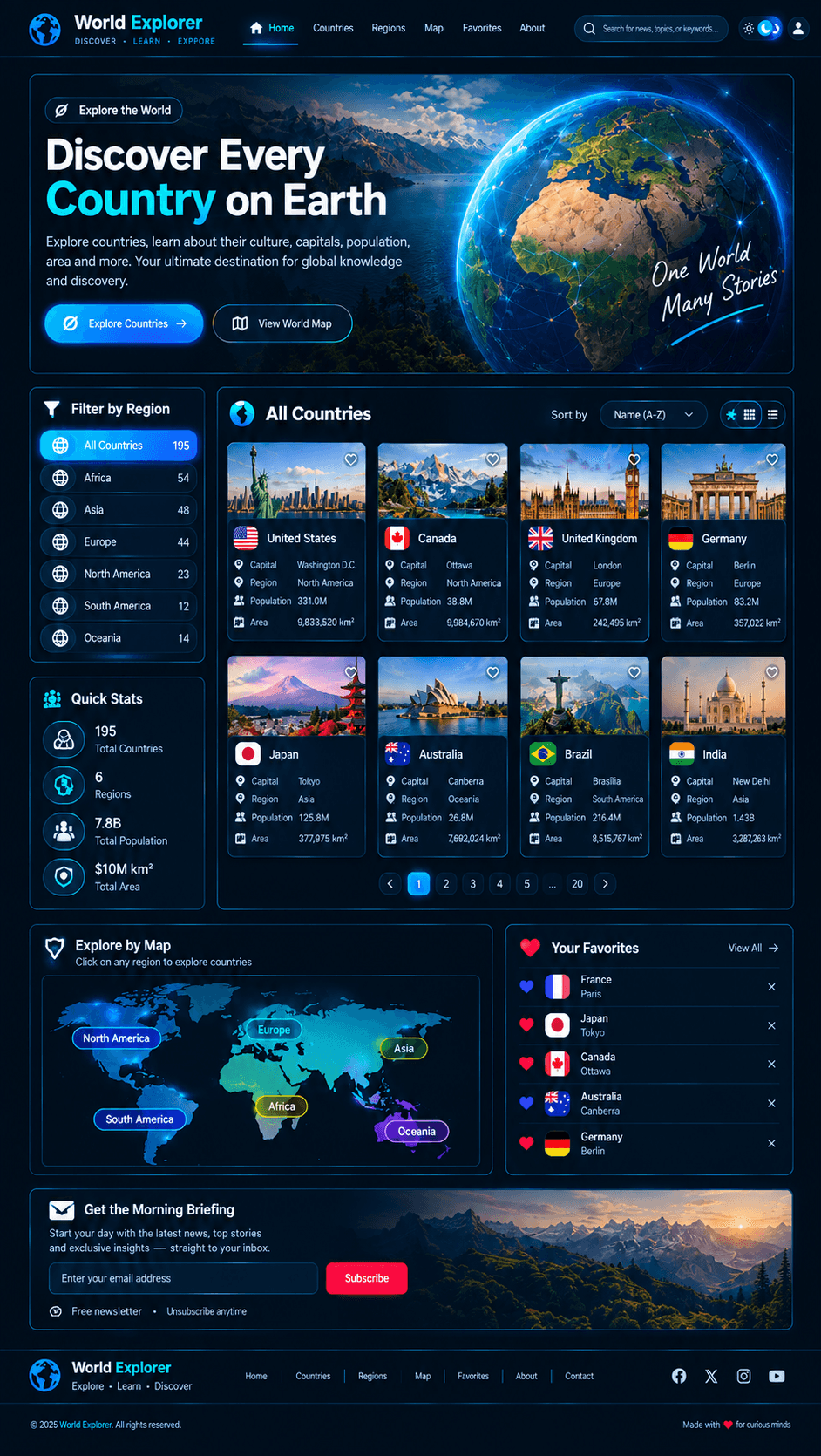The image size is (821, 1456).
Task: Open the India Taj Mahal thumbnail
Action: click(x=723, y=696)
